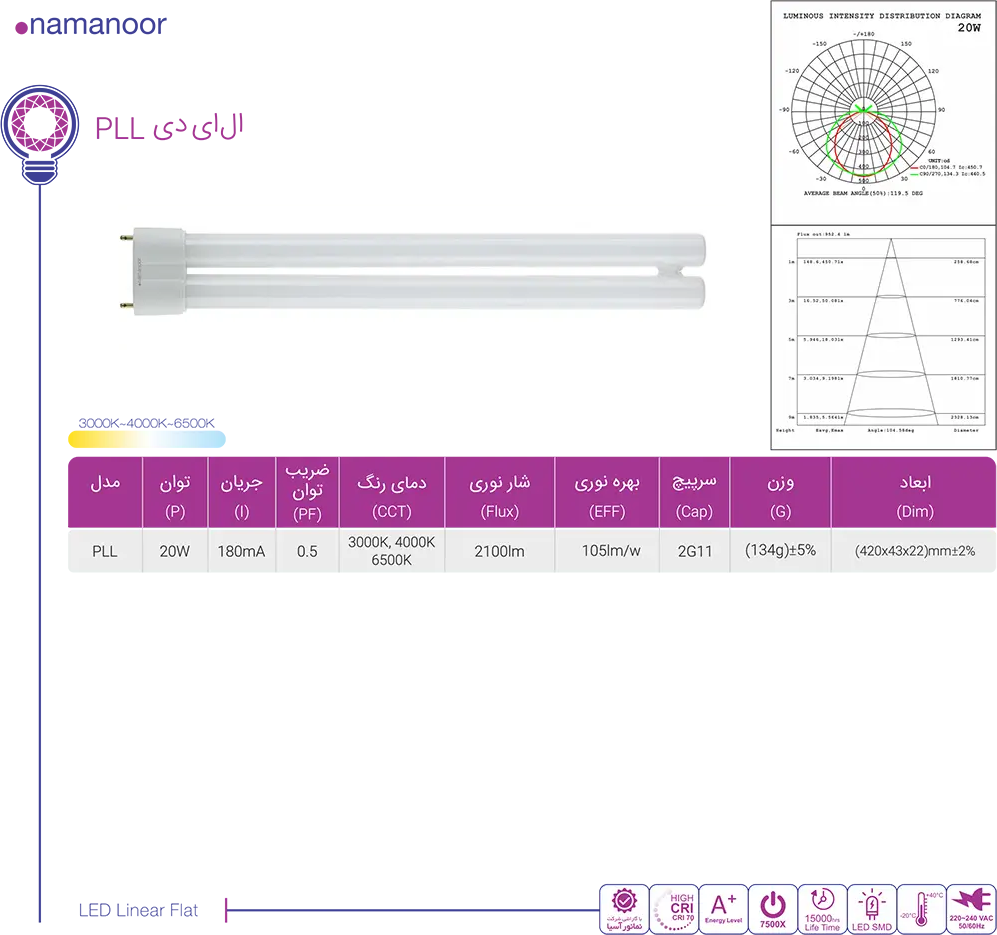Click the CCT column header
Image resolution: width=997 pixels, height=935 pixels.
[391, 494]
